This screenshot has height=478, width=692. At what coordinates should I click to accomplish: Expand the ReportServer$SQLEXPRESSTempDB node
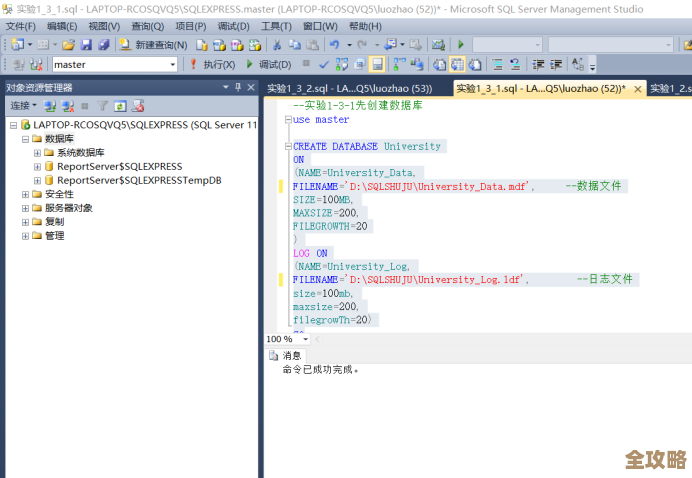click(38, 181)
